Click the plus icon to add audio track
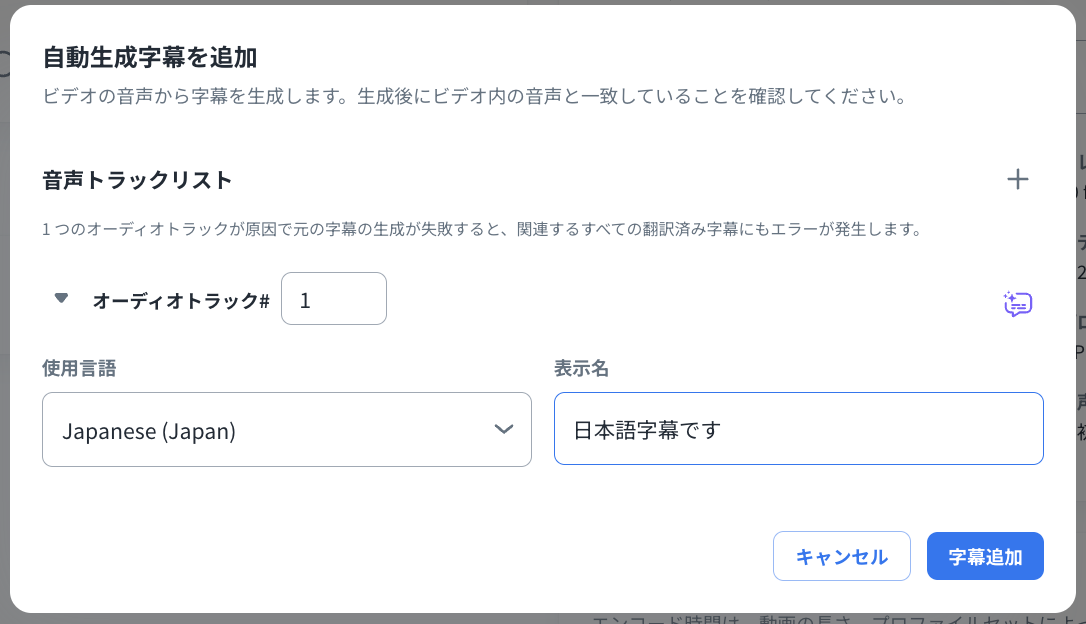The height and width of the screenshot is (624, 1086). click(1017, 180)
